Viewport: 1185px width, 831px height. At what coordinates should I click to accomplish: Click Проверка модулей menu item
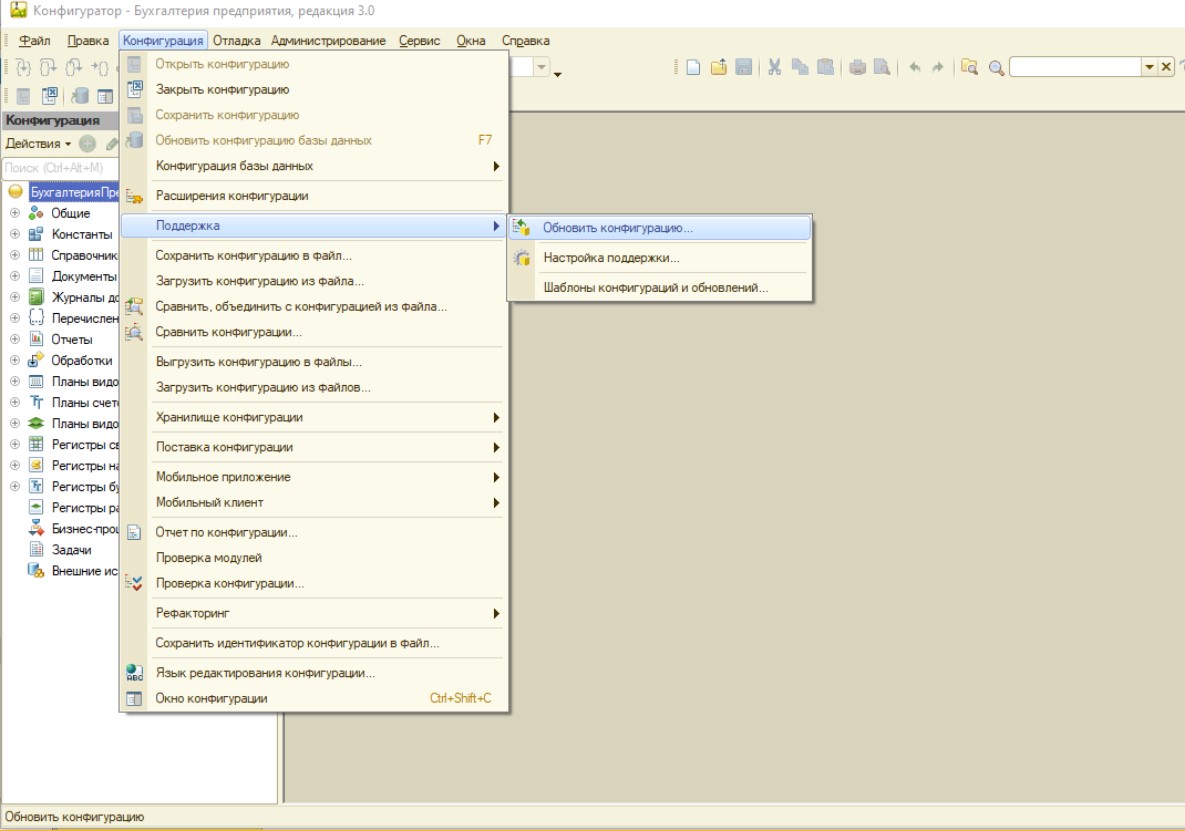coord(314,558)
